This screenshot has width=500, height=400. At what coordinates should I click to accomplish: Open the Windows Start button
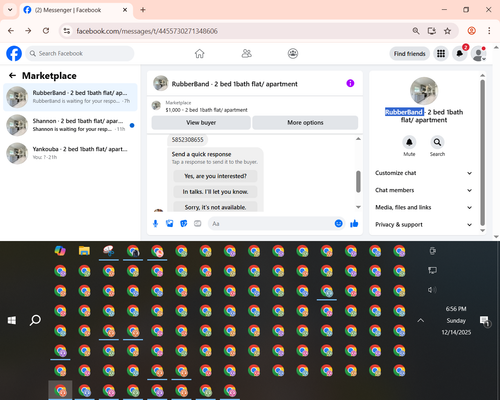[x=12, y=321]
